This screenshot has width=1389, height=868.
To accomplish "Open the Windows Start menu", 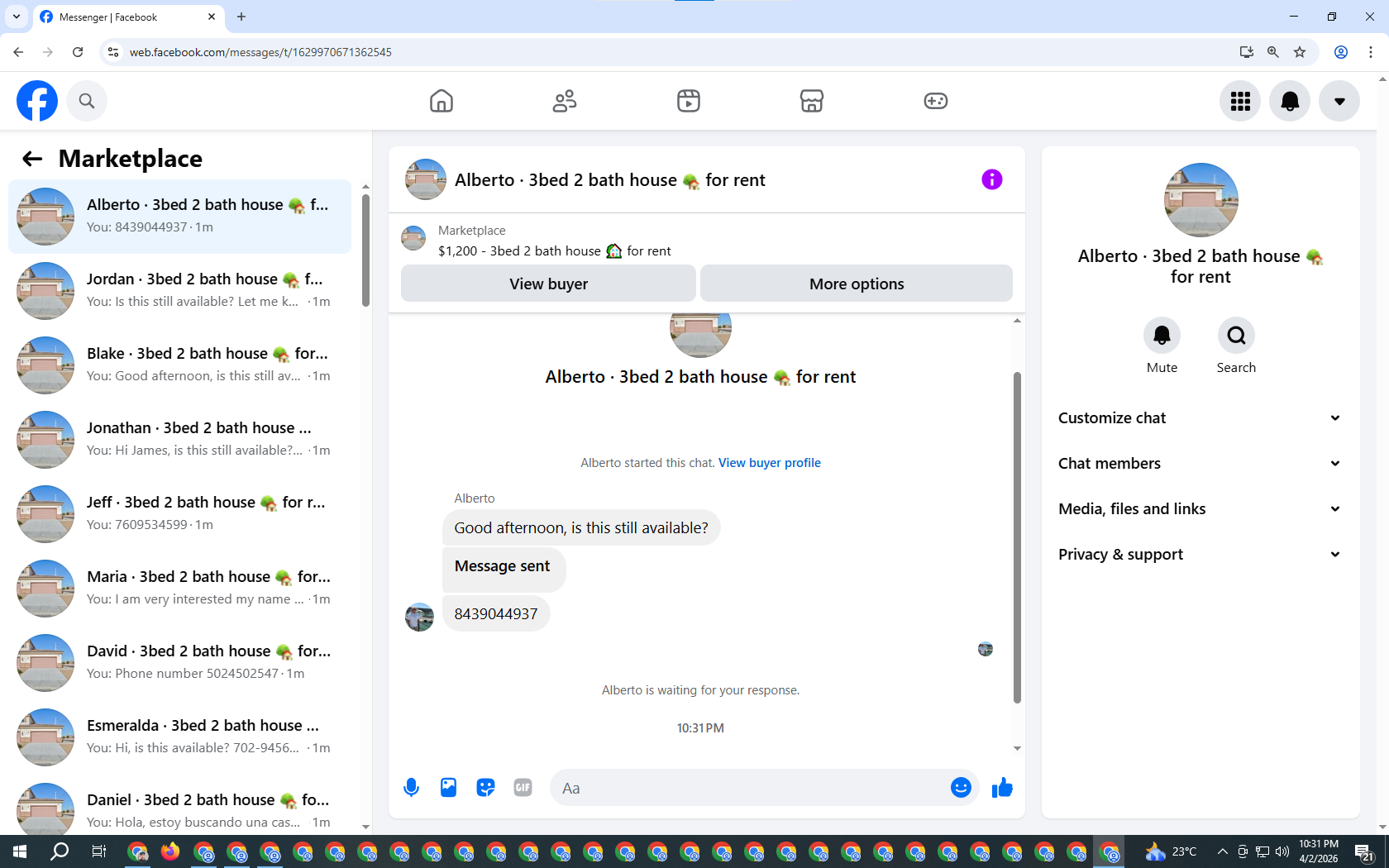I will click(20, 851).
